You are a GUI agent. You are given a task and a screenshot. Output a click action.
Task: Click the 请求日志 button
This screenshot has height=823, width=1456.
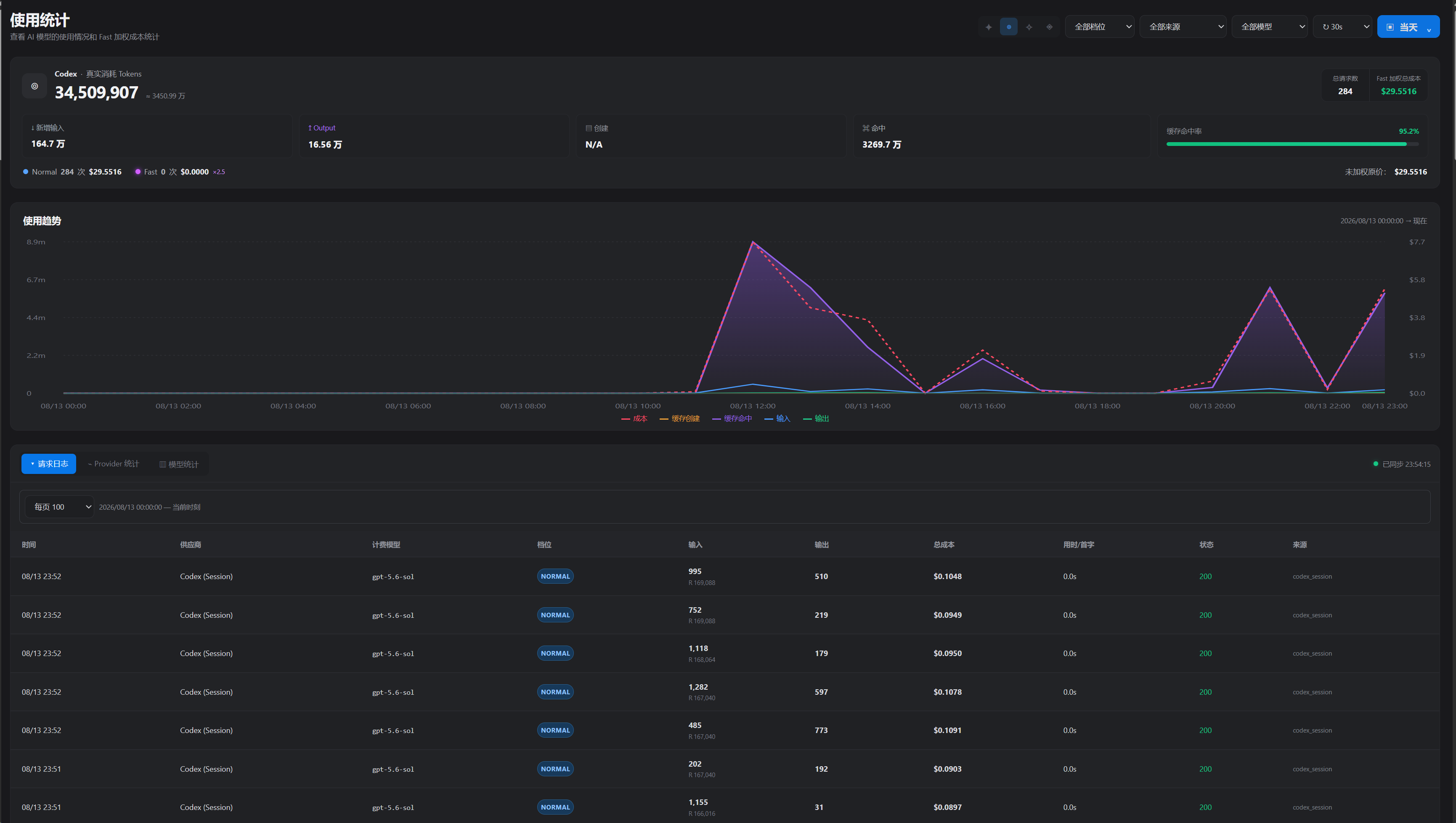(x=49, y=464)
